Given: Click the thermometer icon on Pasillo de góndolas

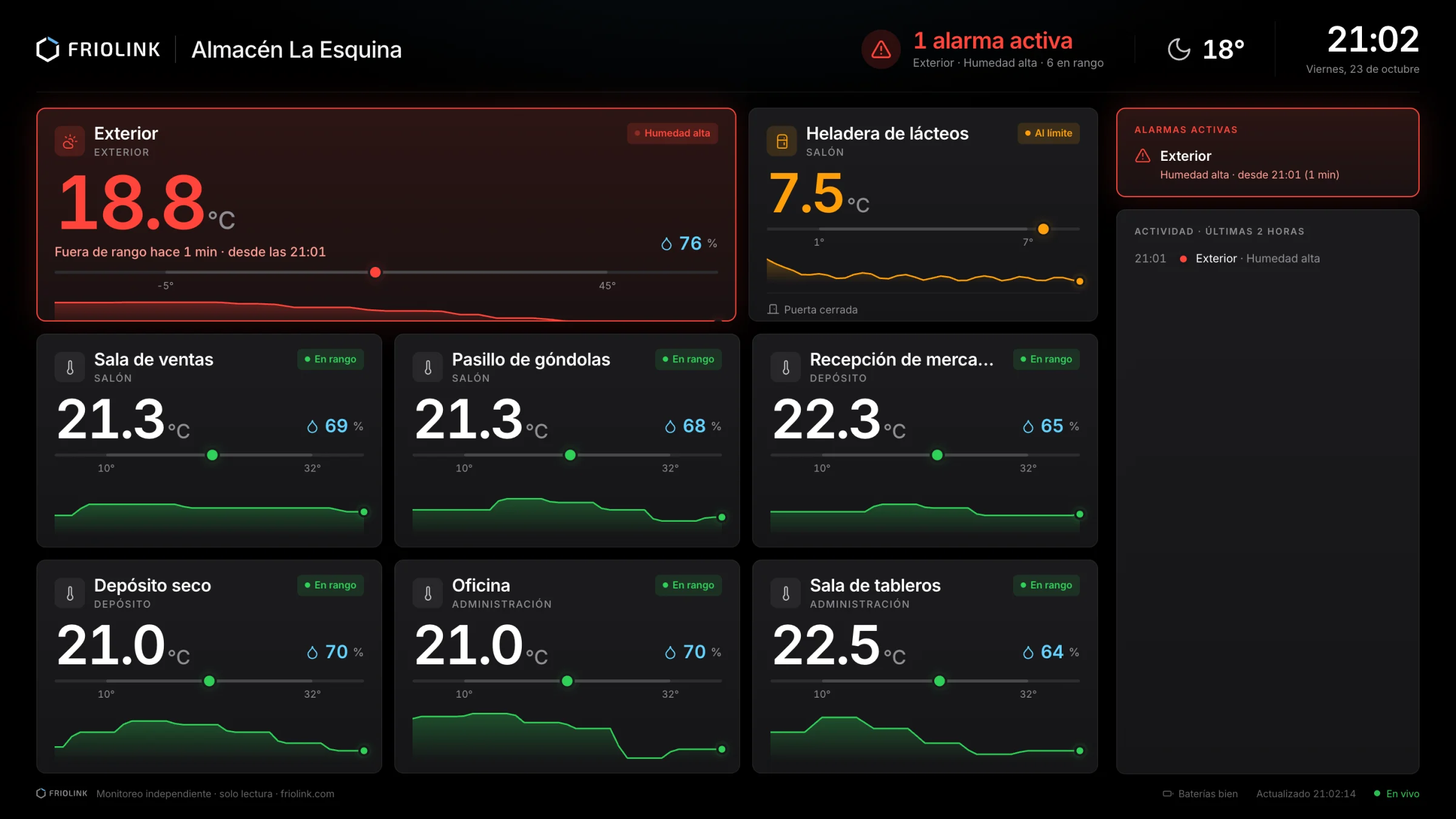Looking at the screenshot, I should point(428,367).
